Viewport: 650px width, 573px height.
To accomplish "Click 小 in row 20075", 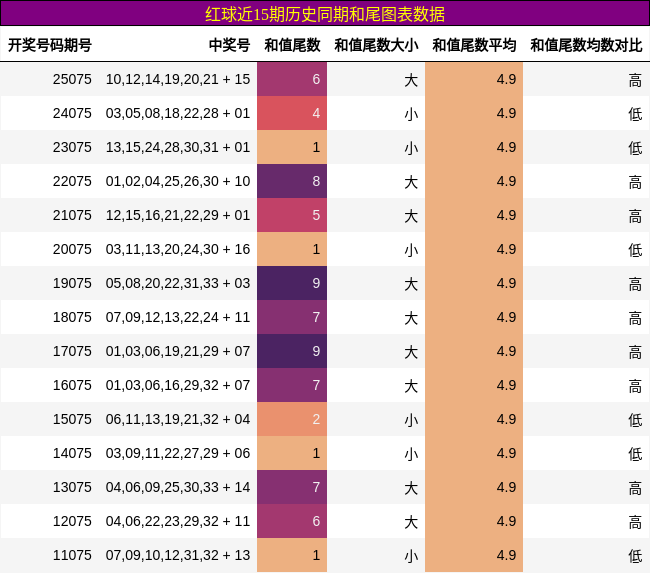I will (411, 250).
